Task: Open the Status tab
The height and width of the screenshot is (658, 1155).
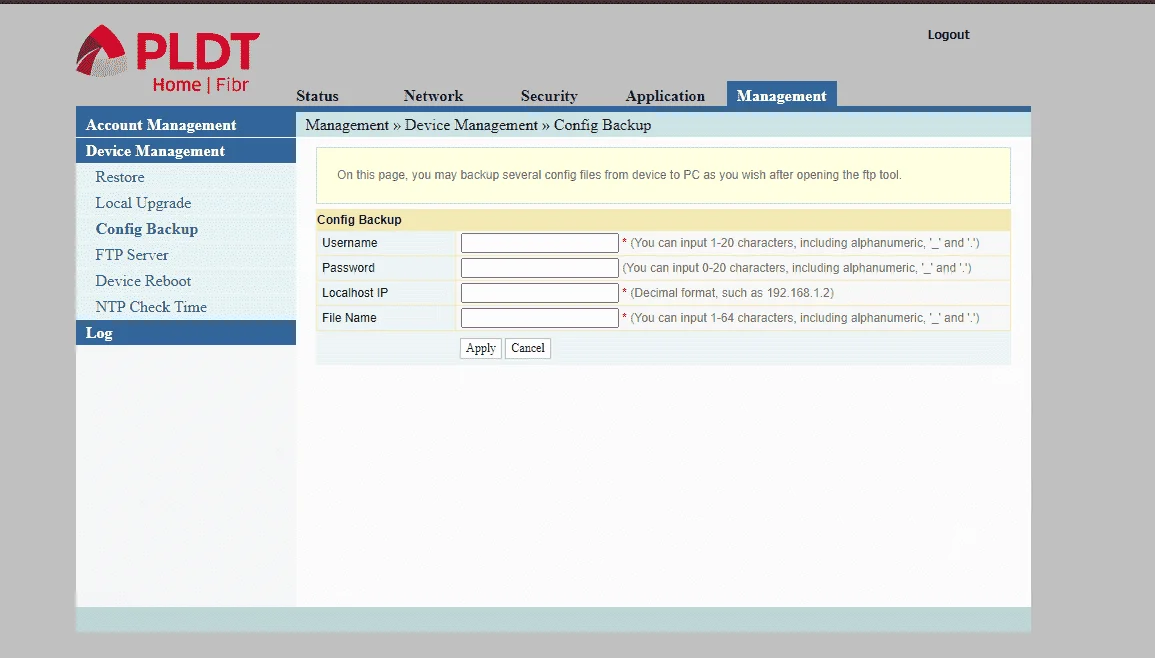Action: pyautogui.click(x=317, y=96)
